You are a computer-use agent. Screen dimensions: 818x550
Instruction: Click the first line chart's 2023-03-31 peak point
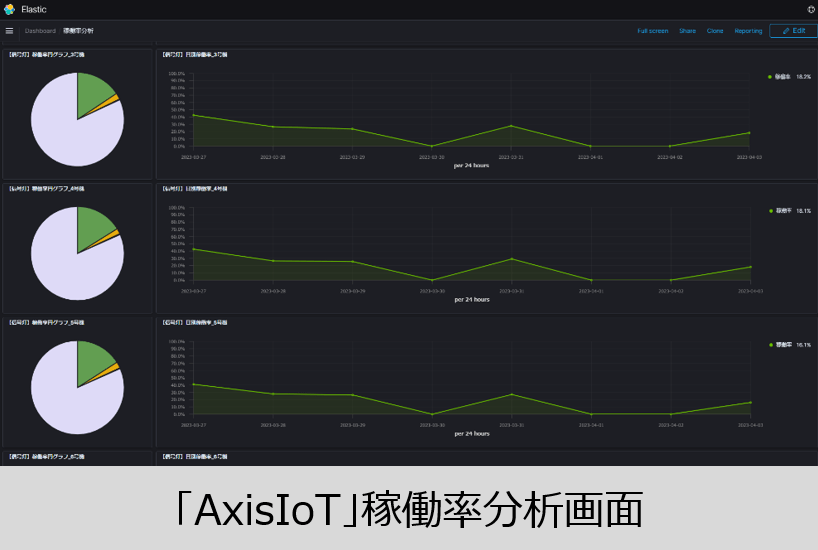pos(511,126)
